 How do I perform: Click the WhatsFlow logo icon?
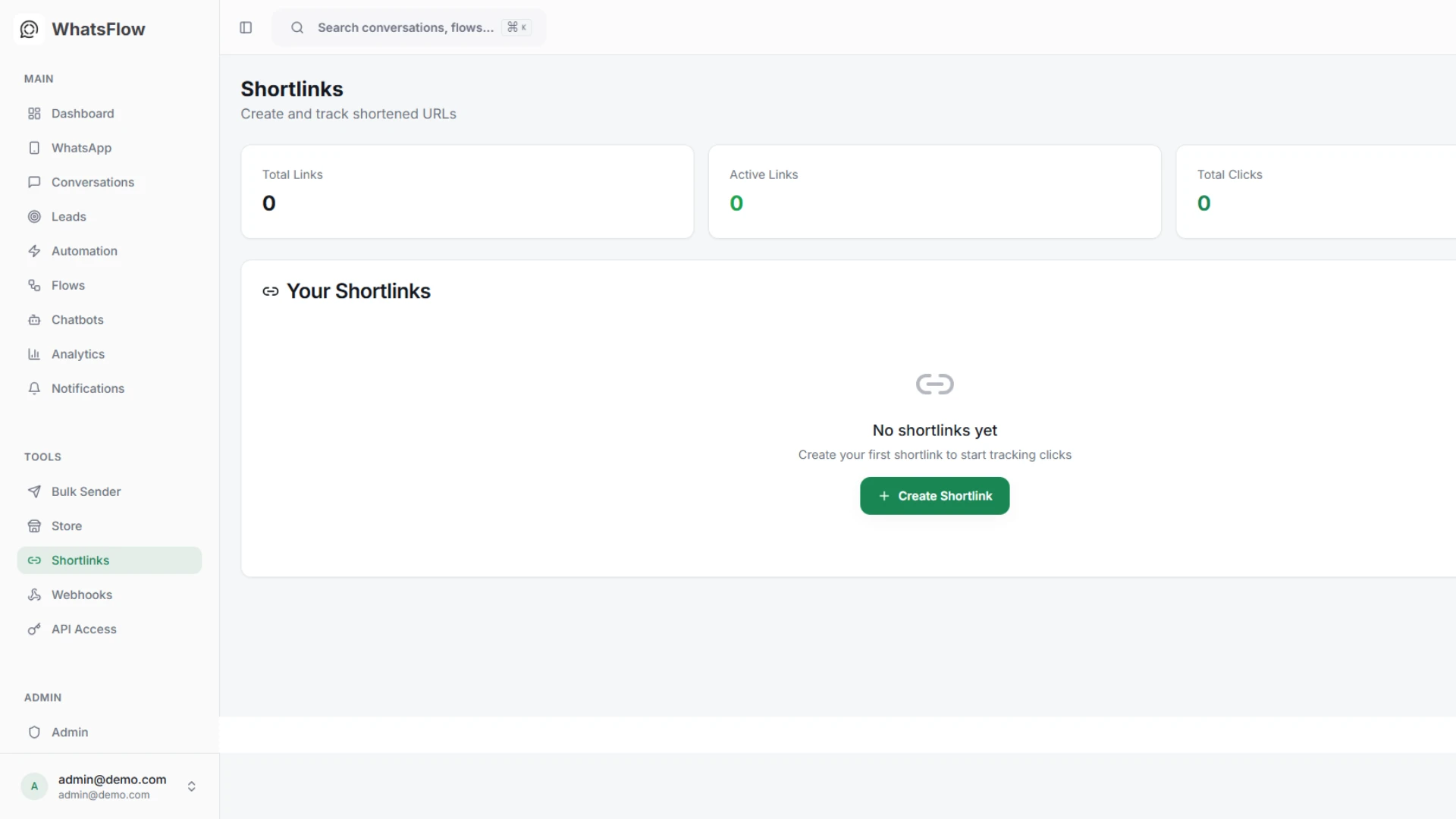click(29, 29)
